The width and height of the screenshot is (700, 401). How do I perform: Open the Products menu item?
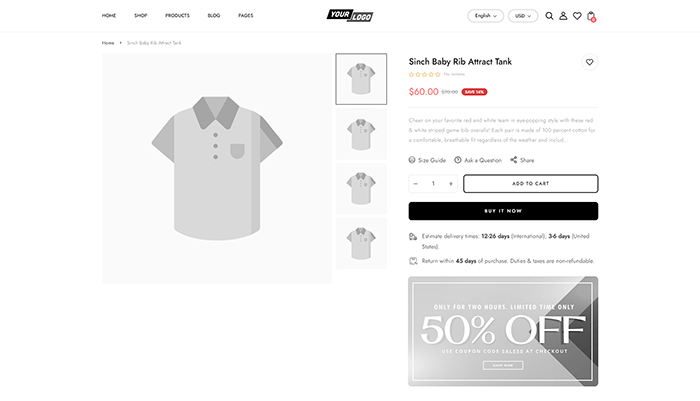pyautogui.click(x=177, y=16)
